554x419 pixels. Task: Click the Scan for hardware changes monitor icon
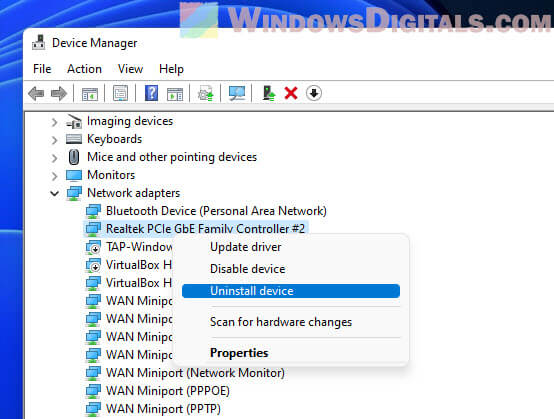point(237,94)
